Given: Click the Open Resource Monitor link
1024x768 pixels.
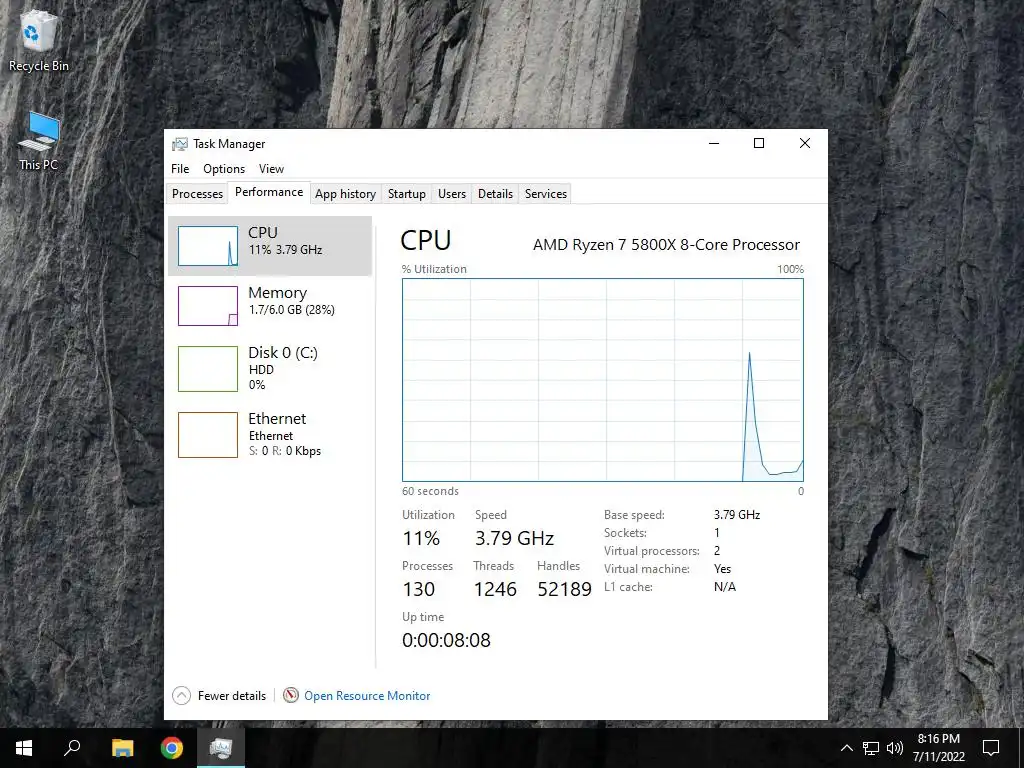Looking at the screenshot, I should click(367, 696).
